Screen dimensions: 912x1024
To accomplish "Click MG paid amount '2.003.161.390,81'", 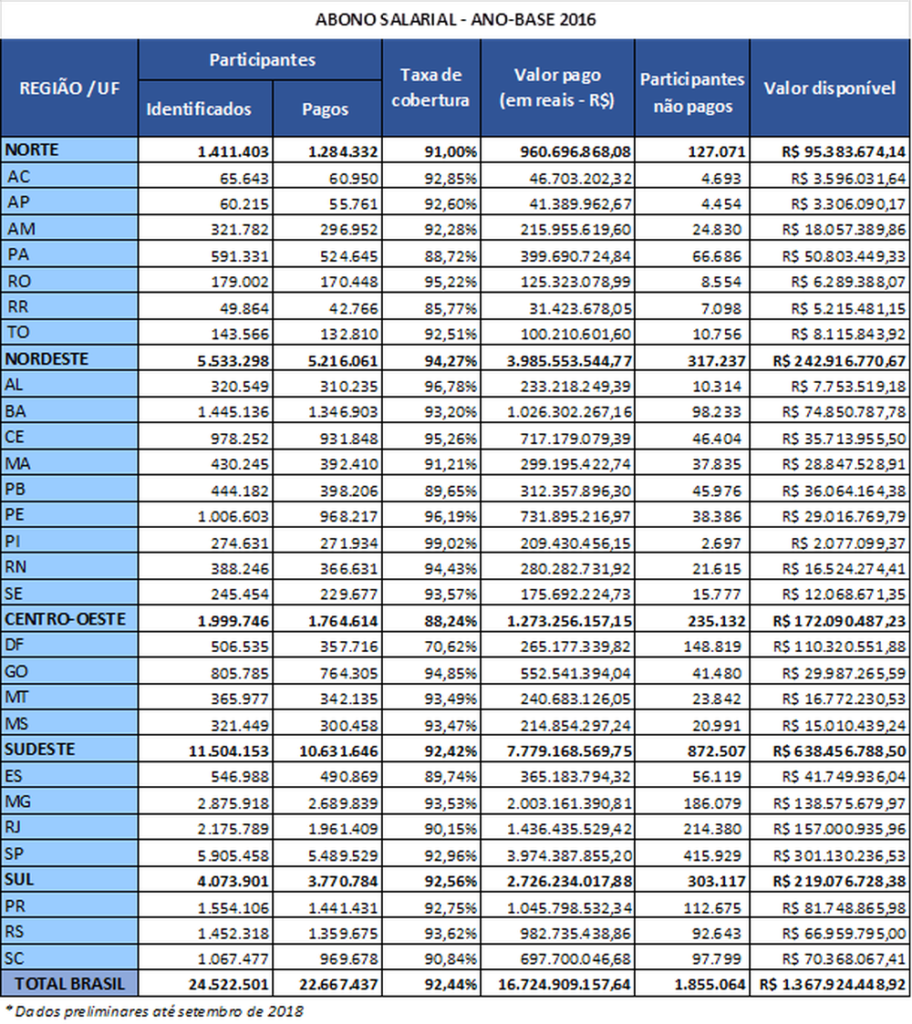I will (570, 803).
